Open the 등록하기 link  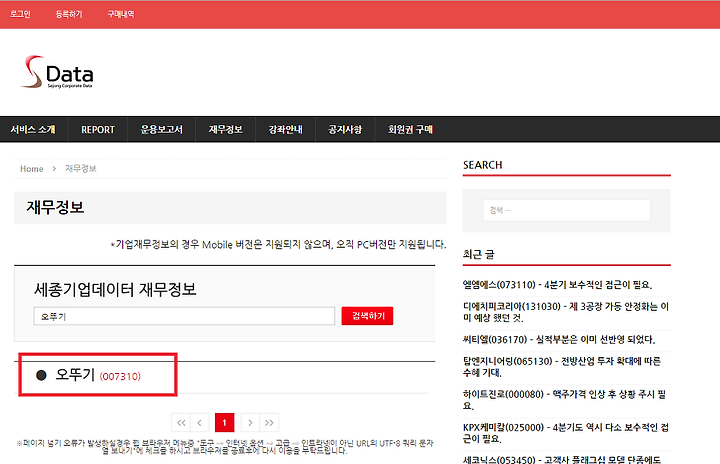(69, 14)
